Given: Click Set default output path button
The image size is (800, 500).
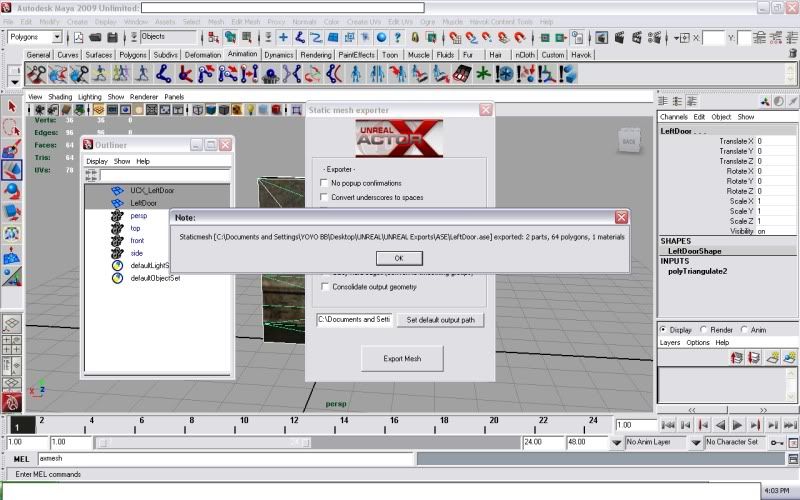Looking at the screenshot, I should pyautogui.click(x=440, y=320).
